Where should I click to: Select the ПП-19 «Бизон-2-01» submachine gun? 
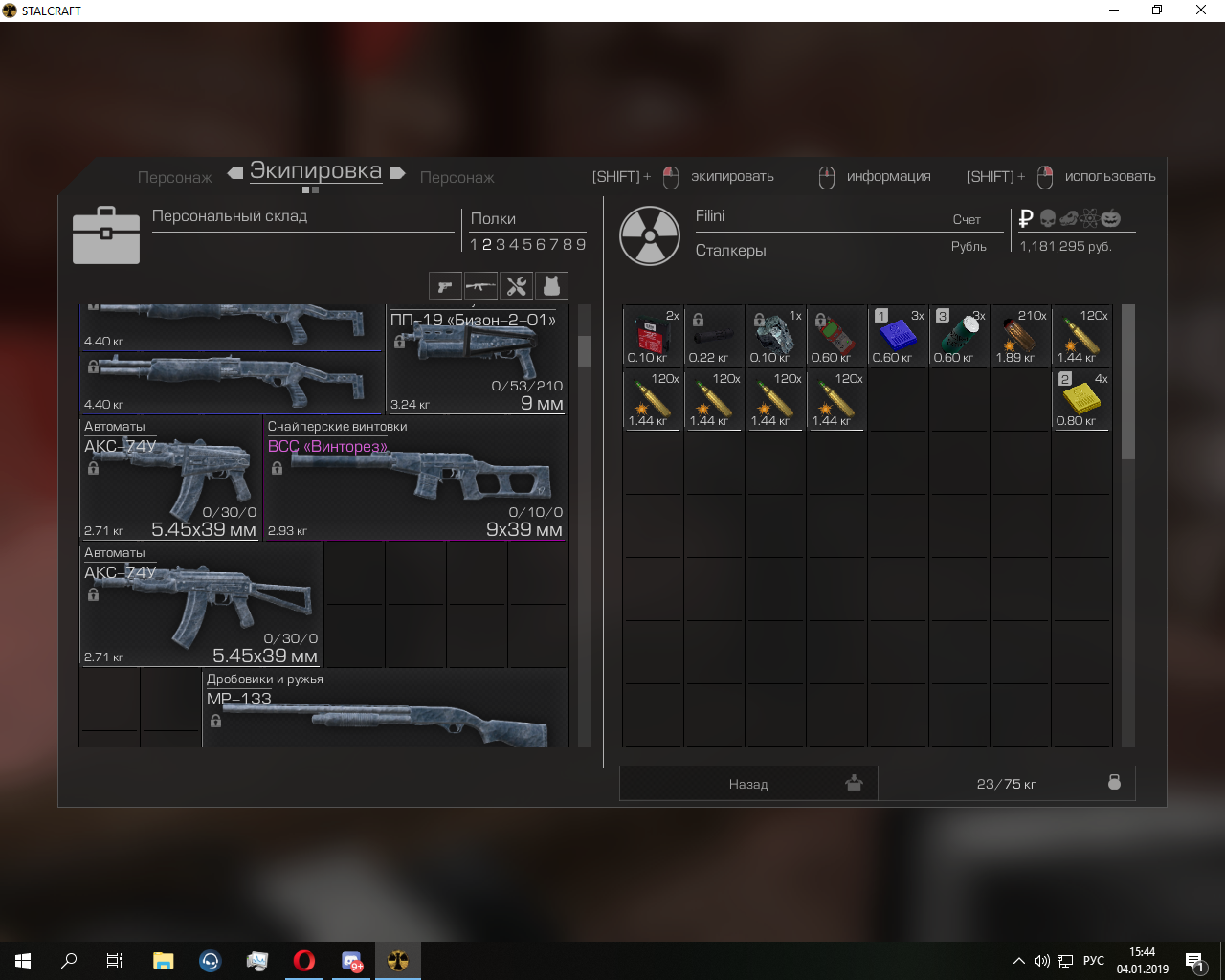[x=477, y=359]
